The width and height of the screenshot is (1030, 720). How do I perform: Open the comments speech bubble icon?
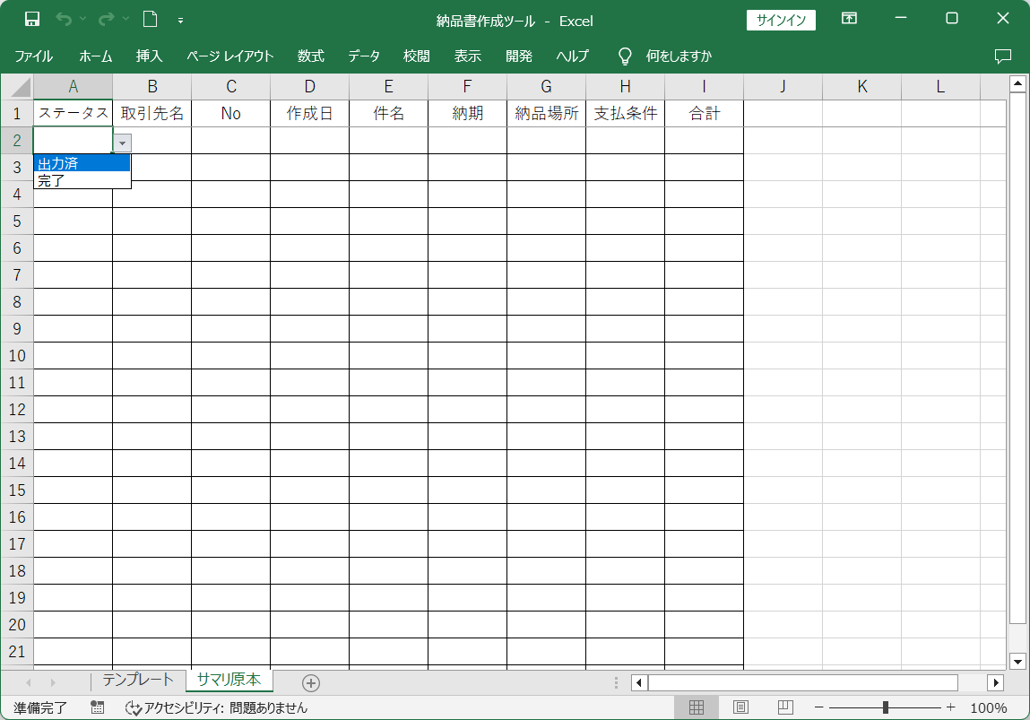pyautogui.click(x=1003, y=56)
